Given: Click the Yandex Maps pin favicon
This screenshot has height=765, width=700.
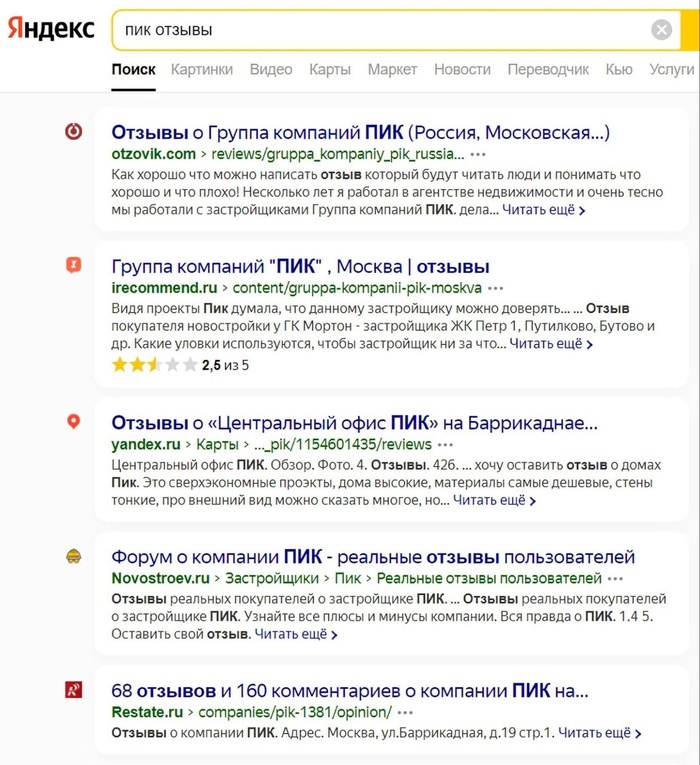Looking at the screenshot, I should point(74,422).
